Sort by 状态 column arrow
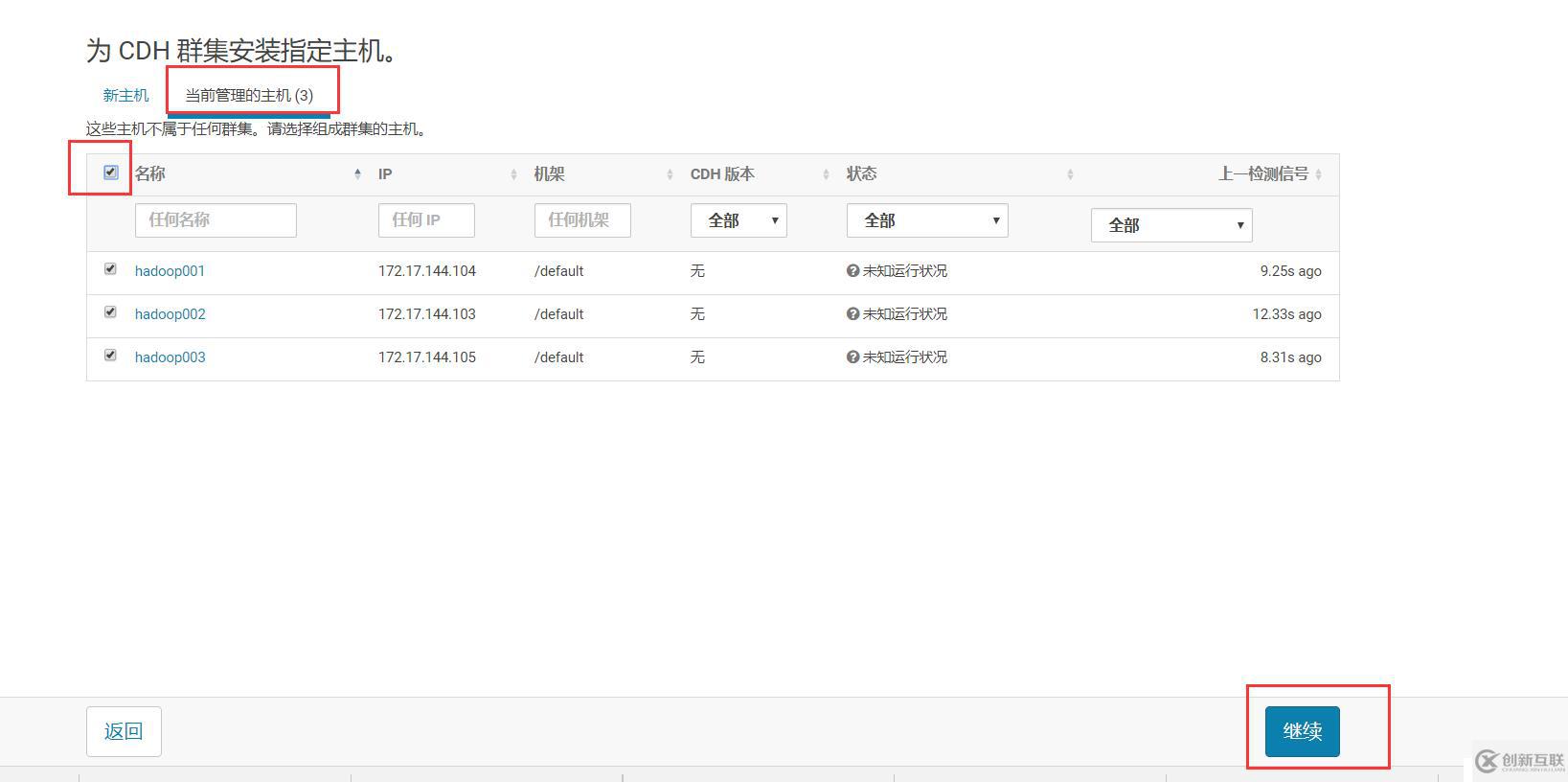The height and width of the screenshot is (782, 1568). coord(1070,174)
